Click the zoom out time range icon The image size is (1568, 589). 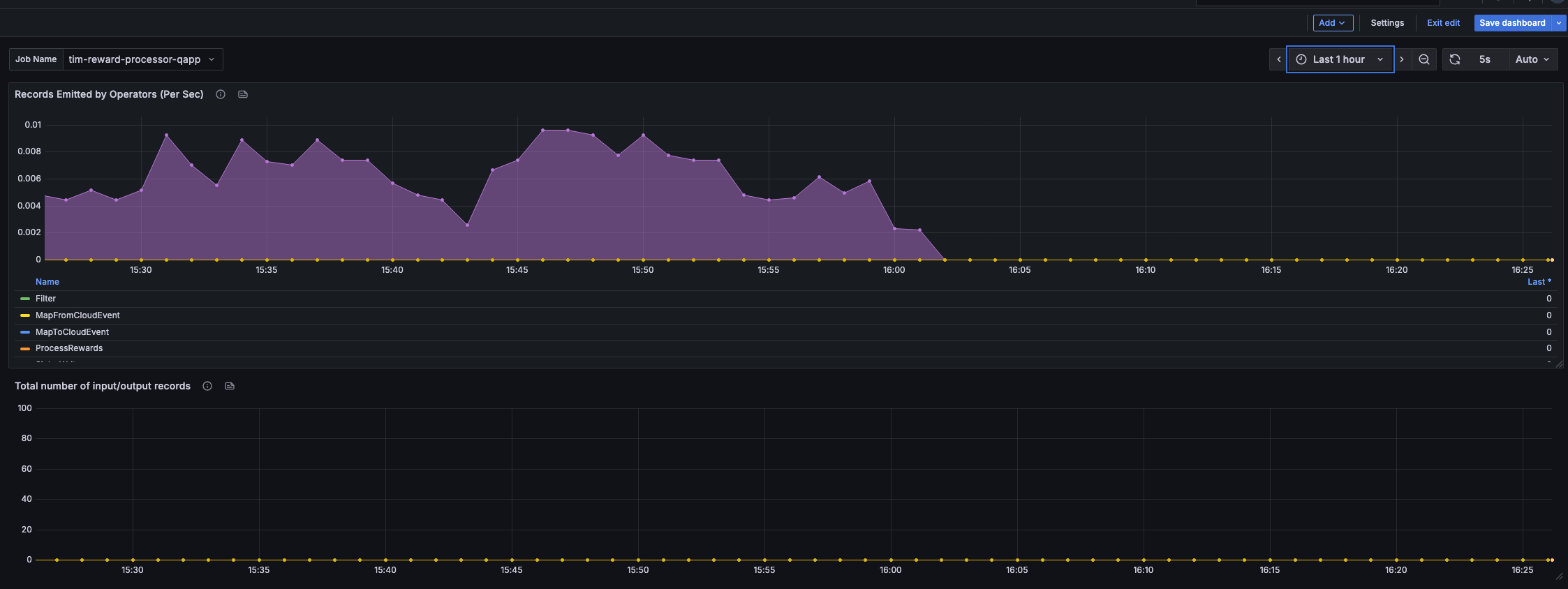coord(1424,59)
